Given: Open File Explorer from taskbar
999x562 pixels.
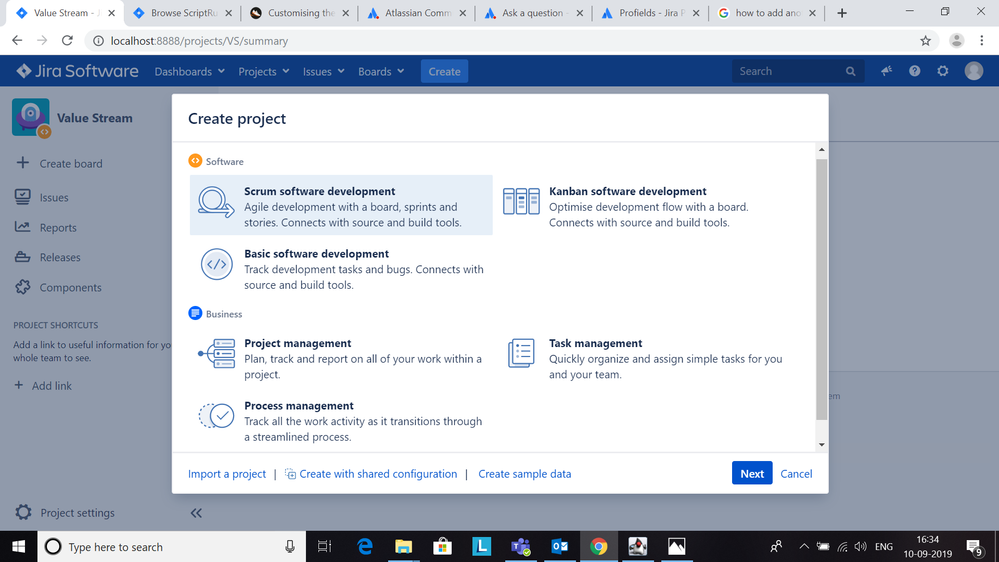Looking at the screenshot, I should click(x=403, y=547).
